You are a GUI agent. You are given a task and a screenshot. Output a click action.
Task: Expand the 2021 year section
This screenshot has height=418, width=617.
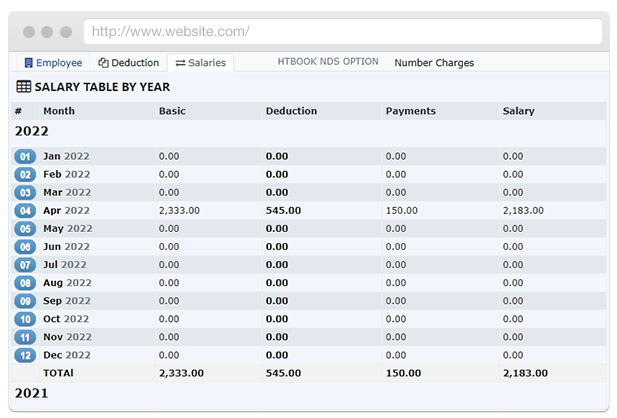click(32, 394)
